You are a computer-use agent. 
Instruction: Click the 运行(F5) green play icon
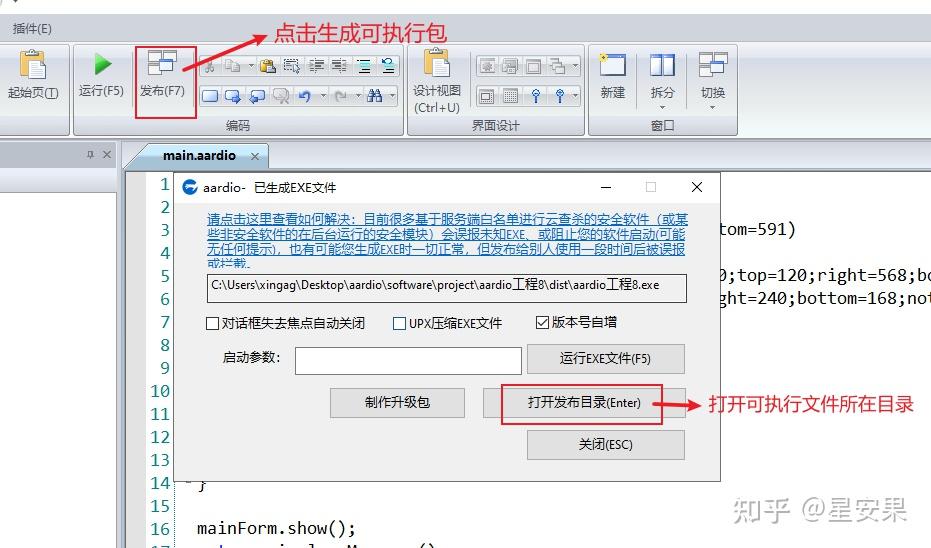pyautogui.click(x=102, y=64)
